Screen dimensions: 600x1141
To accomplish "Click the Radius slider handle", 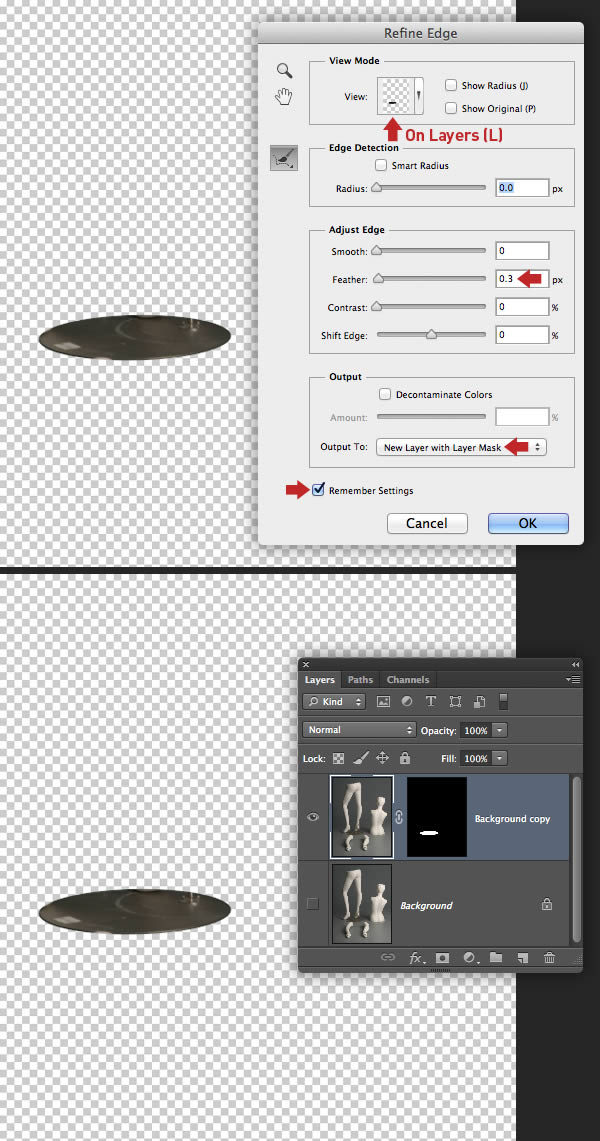I will click(376, 188).
